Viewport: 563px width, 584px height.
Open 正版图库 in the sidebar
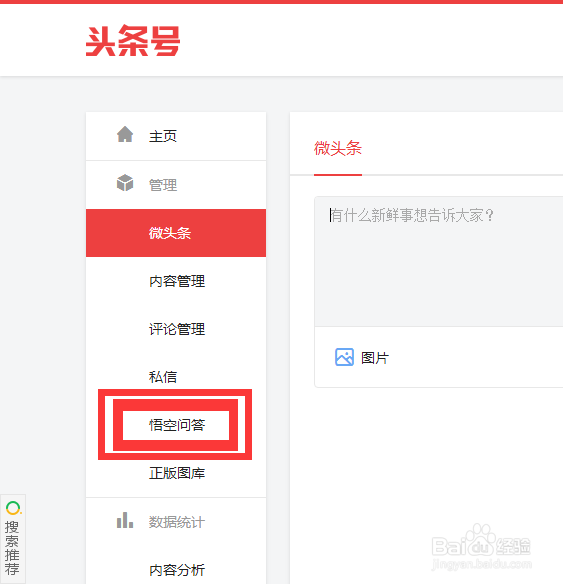[x=176, y=473]
